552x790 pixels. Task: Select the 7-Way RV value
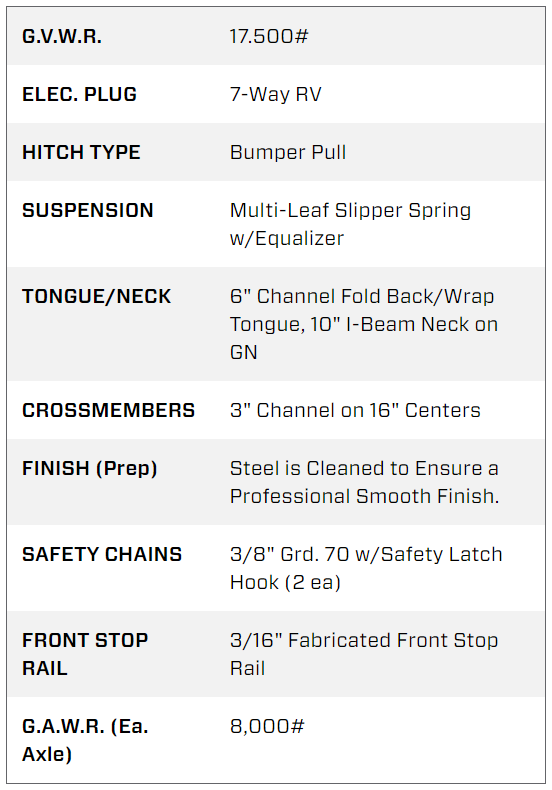(x=275, y=94)
